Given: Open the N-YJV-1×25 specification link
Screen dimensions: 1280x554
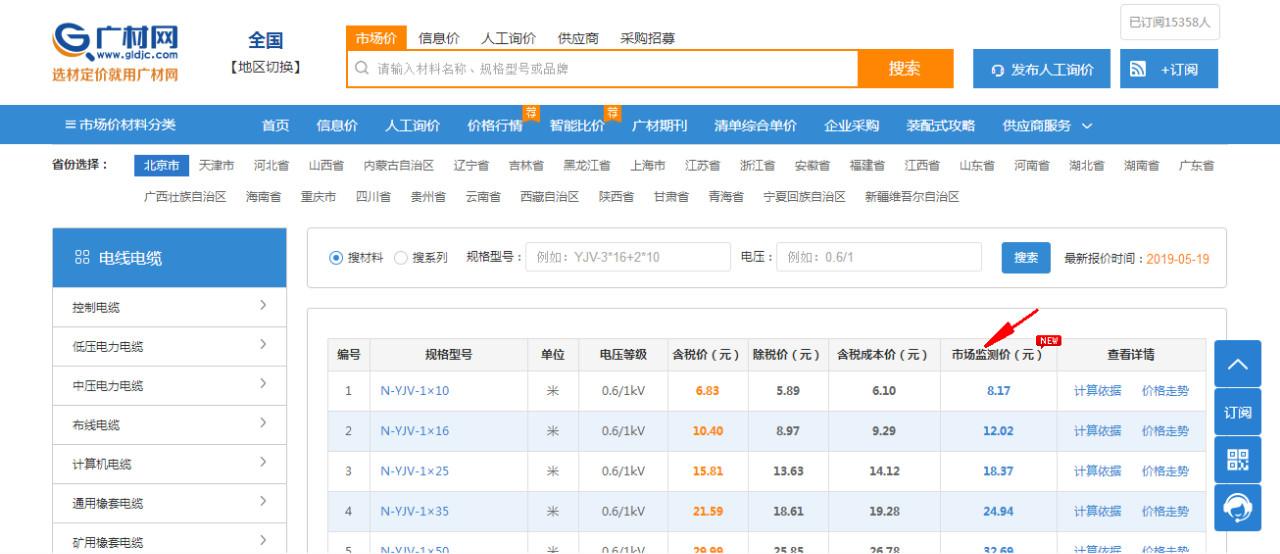Looking at the screenshot, I should 414,471.
